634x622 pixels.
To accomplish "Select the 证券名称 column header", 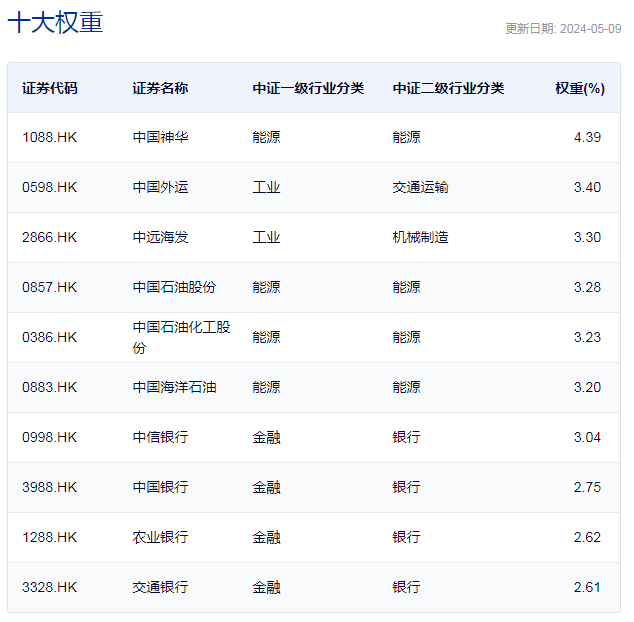I will click(160, 88).
